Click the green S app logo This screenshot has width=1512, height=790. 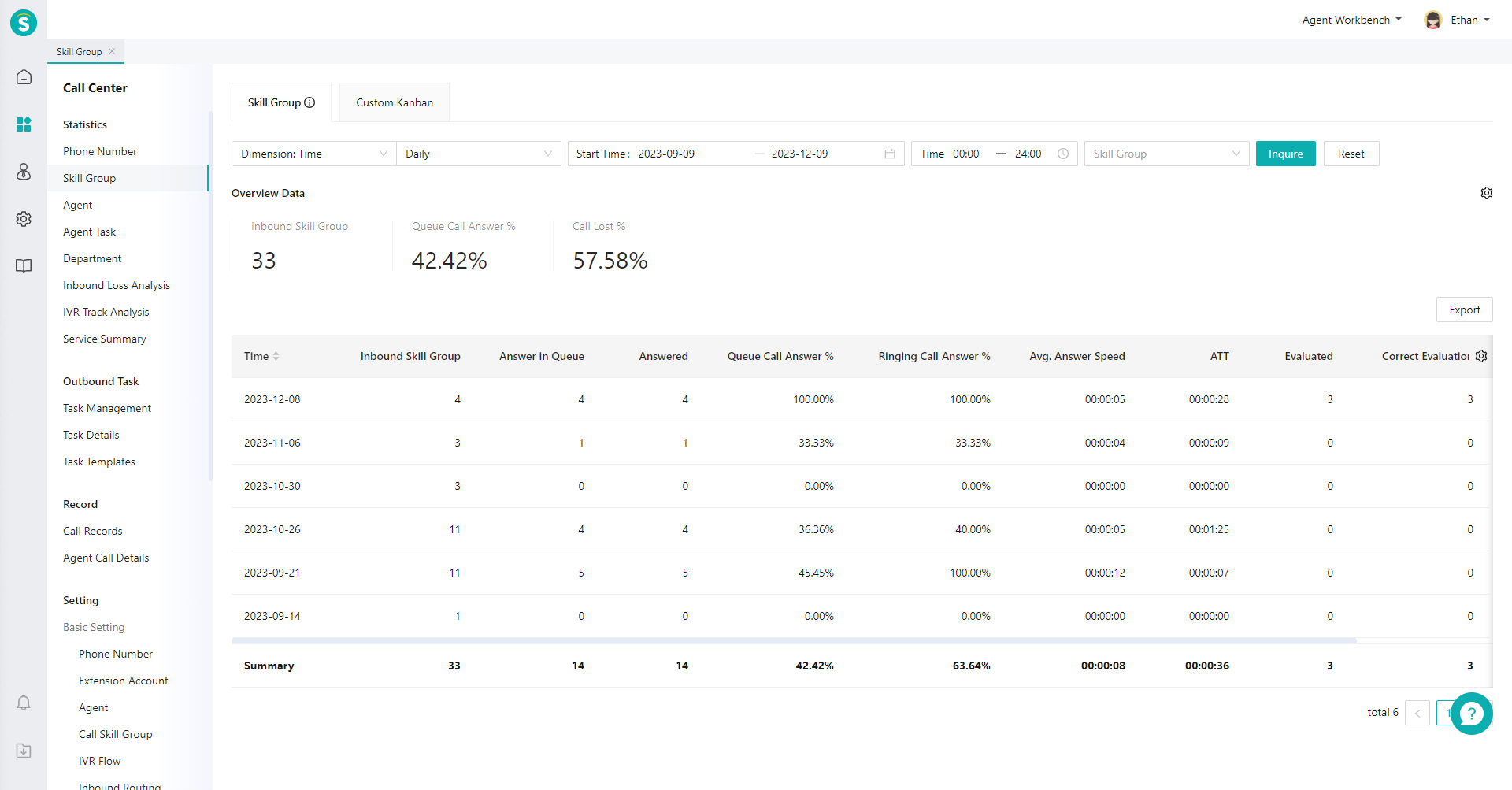click(x=24, y=23)
